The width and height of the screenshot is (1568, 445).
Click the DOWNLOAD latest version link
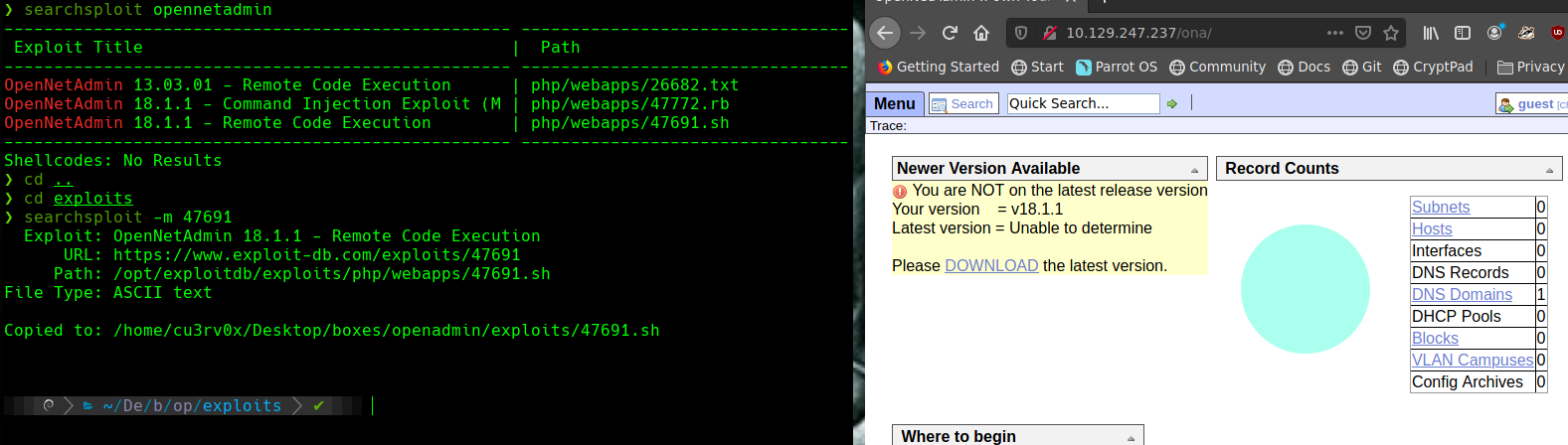click(991, 265)
